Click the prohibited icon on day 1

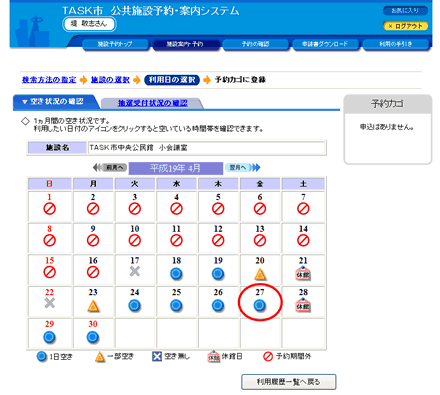(x=50, y=209)
